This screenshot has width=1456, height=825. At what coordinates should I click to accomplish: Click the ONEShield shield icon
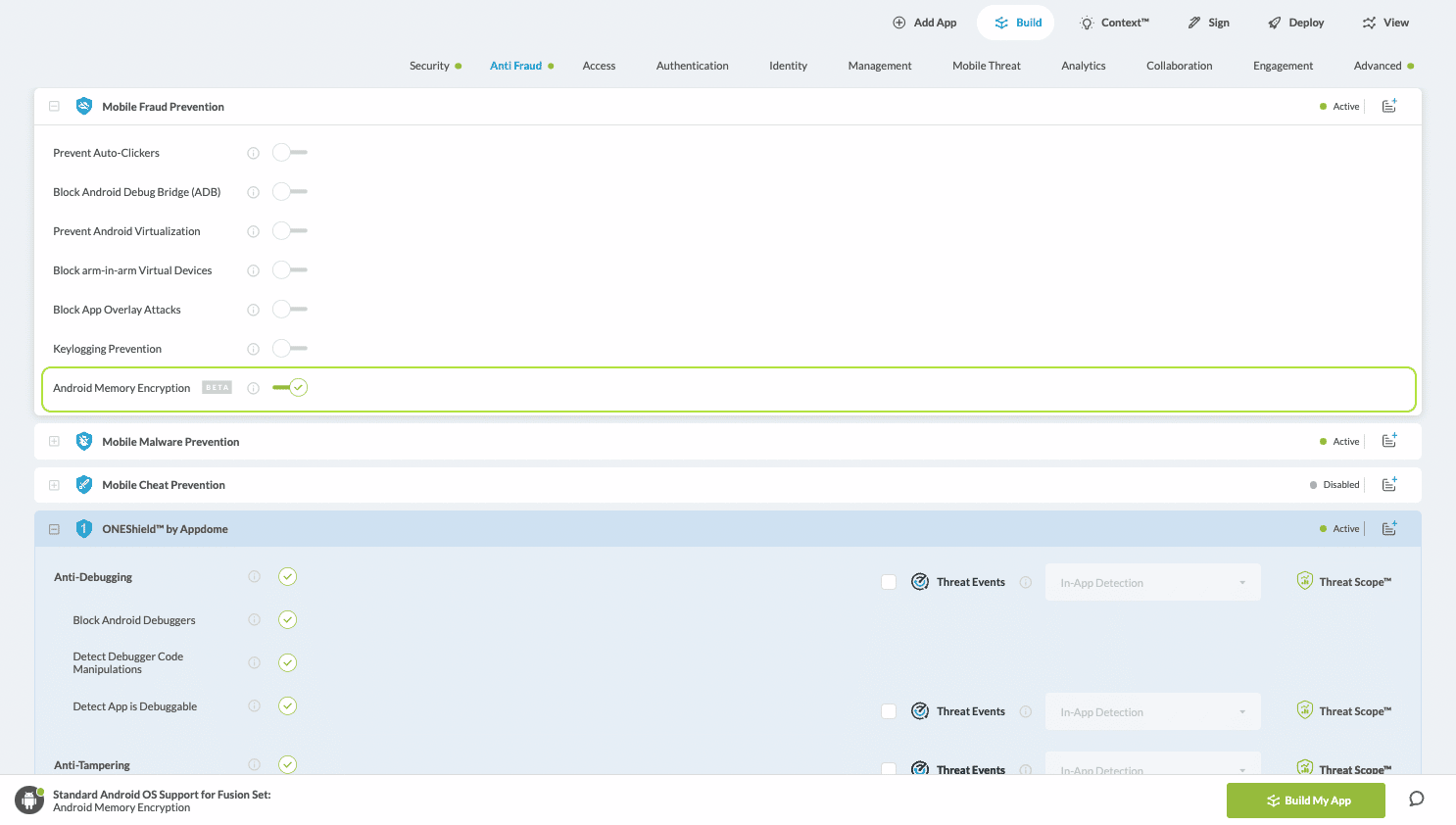coord(84,528)
